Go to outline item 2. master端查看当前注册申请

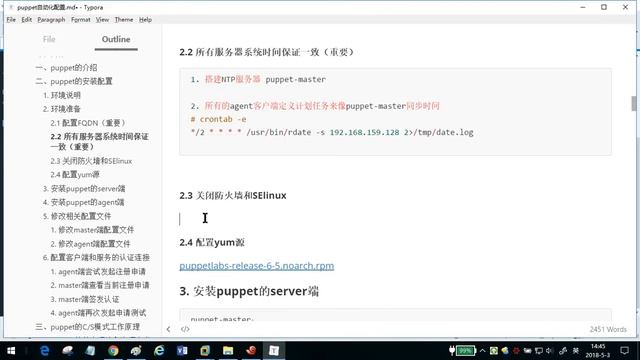coord(100,285)
